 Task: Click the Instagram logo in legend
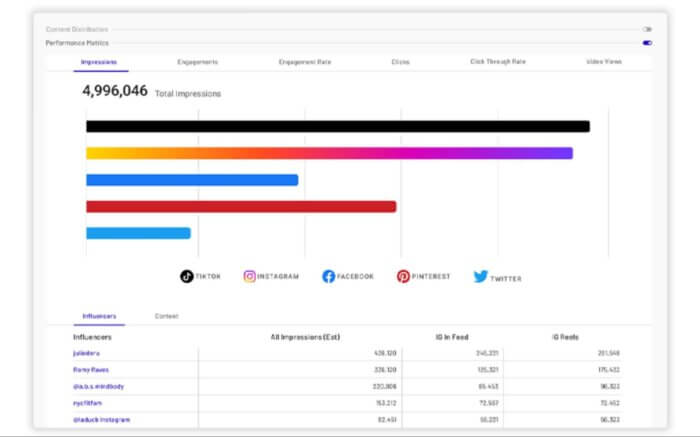click(250, 276)
